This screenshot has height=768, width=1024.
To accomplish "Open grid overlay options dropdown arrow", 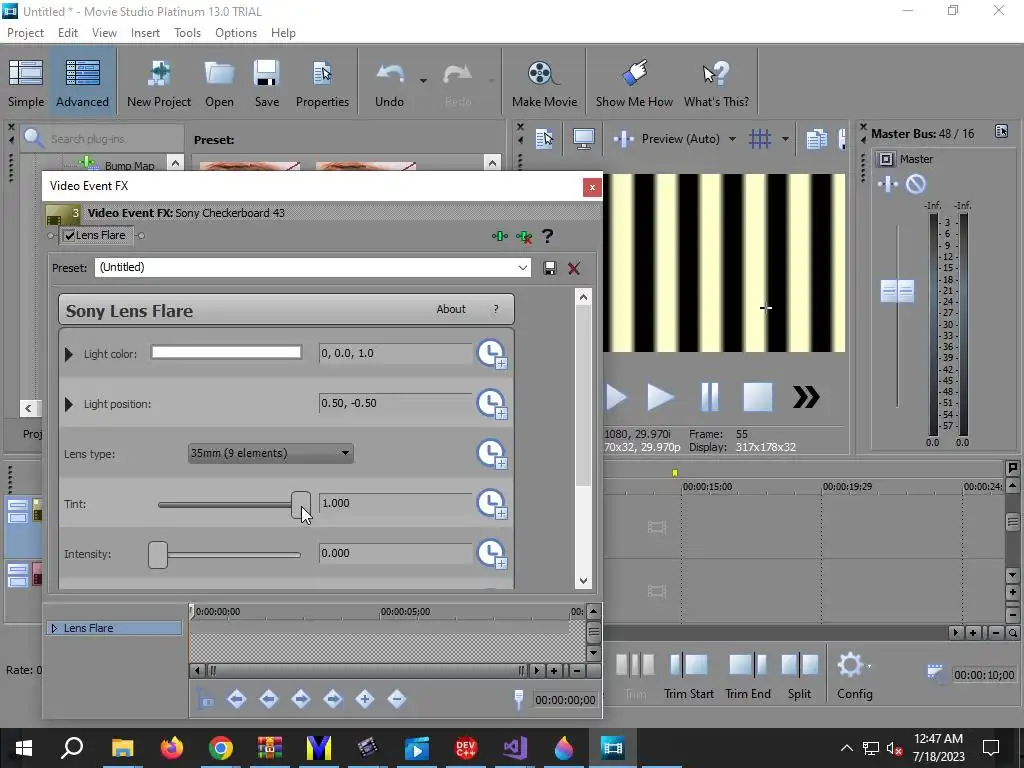I will tap(785, 138).
